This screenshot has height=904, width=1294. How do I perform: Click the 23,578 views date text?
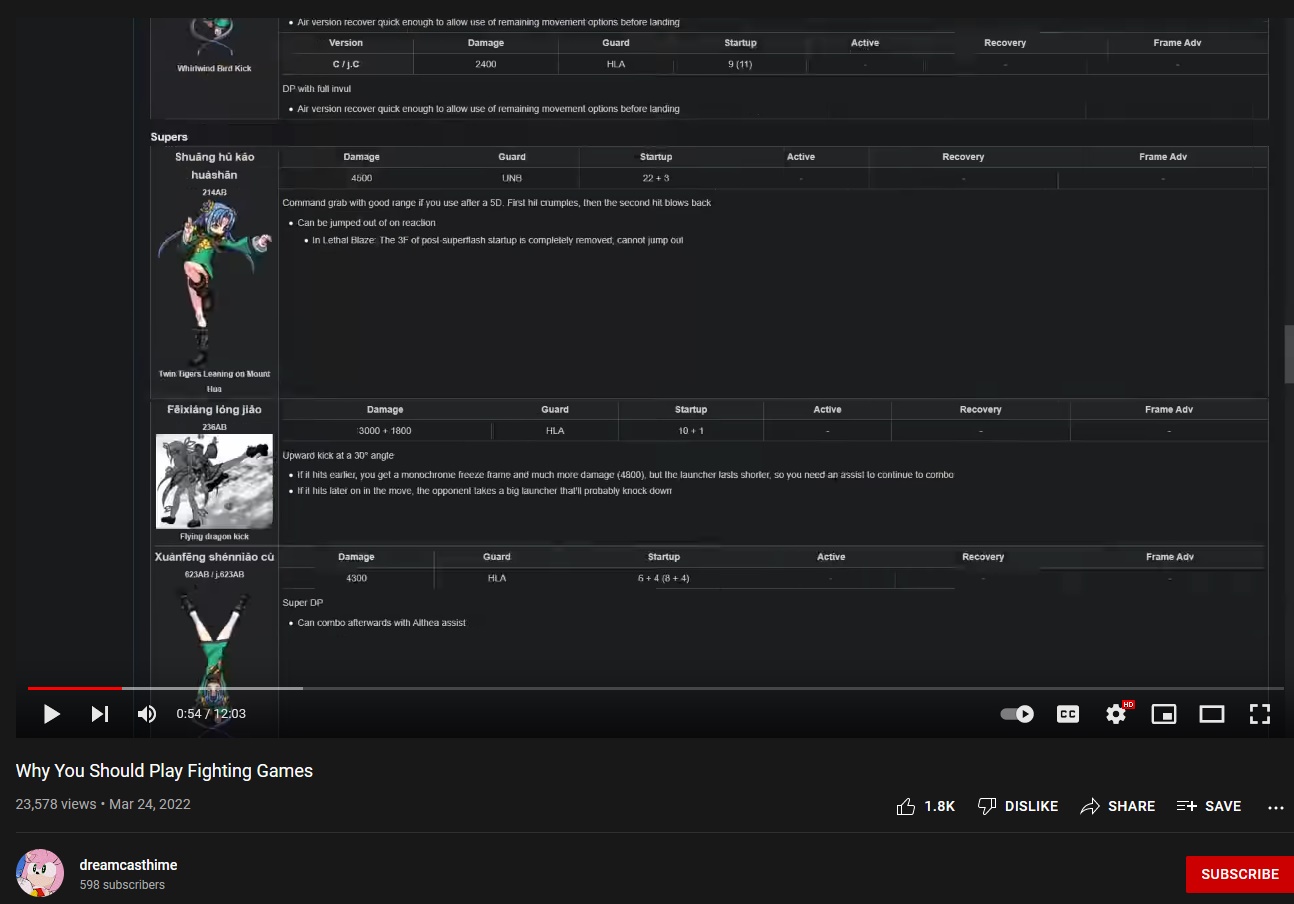click(x=103, y=804)
